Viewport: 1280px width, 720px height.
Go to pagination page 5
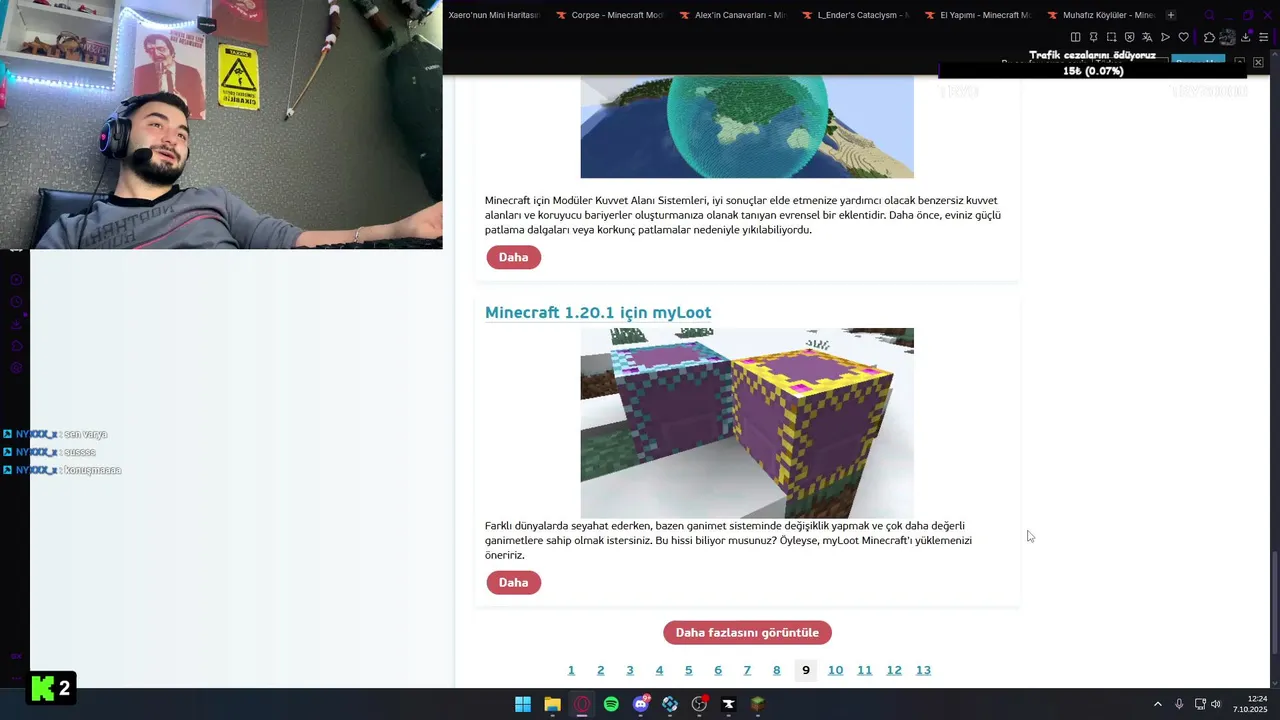tap(688, 670)
